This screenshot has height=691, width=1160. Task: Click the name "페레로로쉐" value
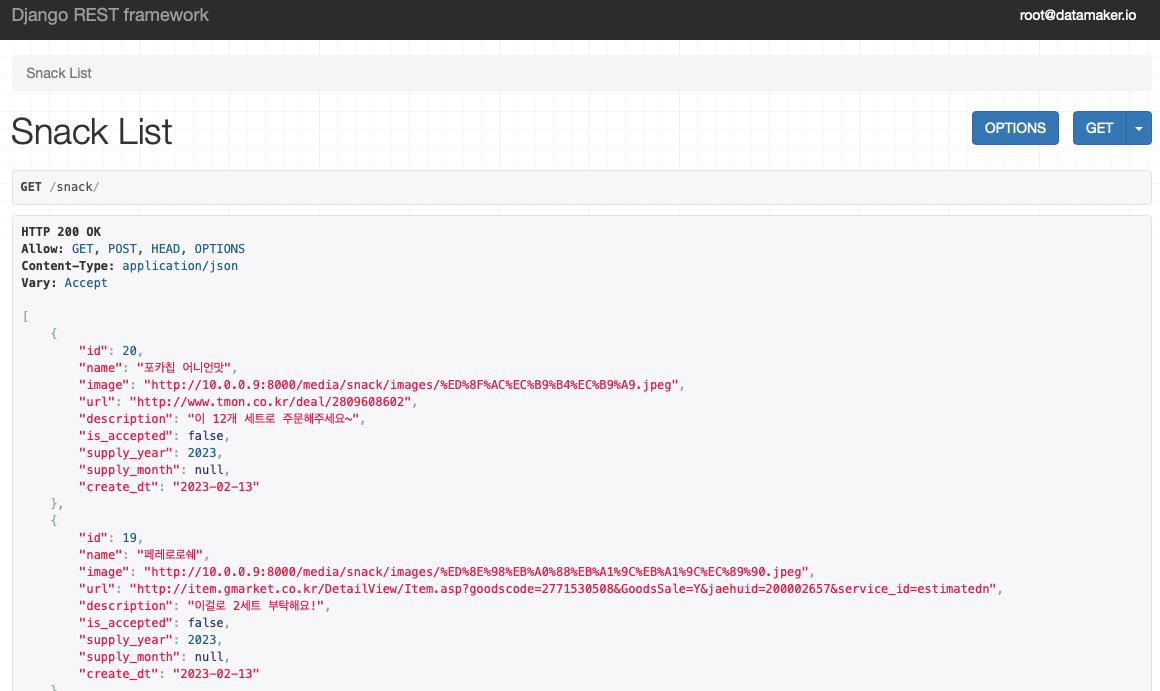pos(169,555)
